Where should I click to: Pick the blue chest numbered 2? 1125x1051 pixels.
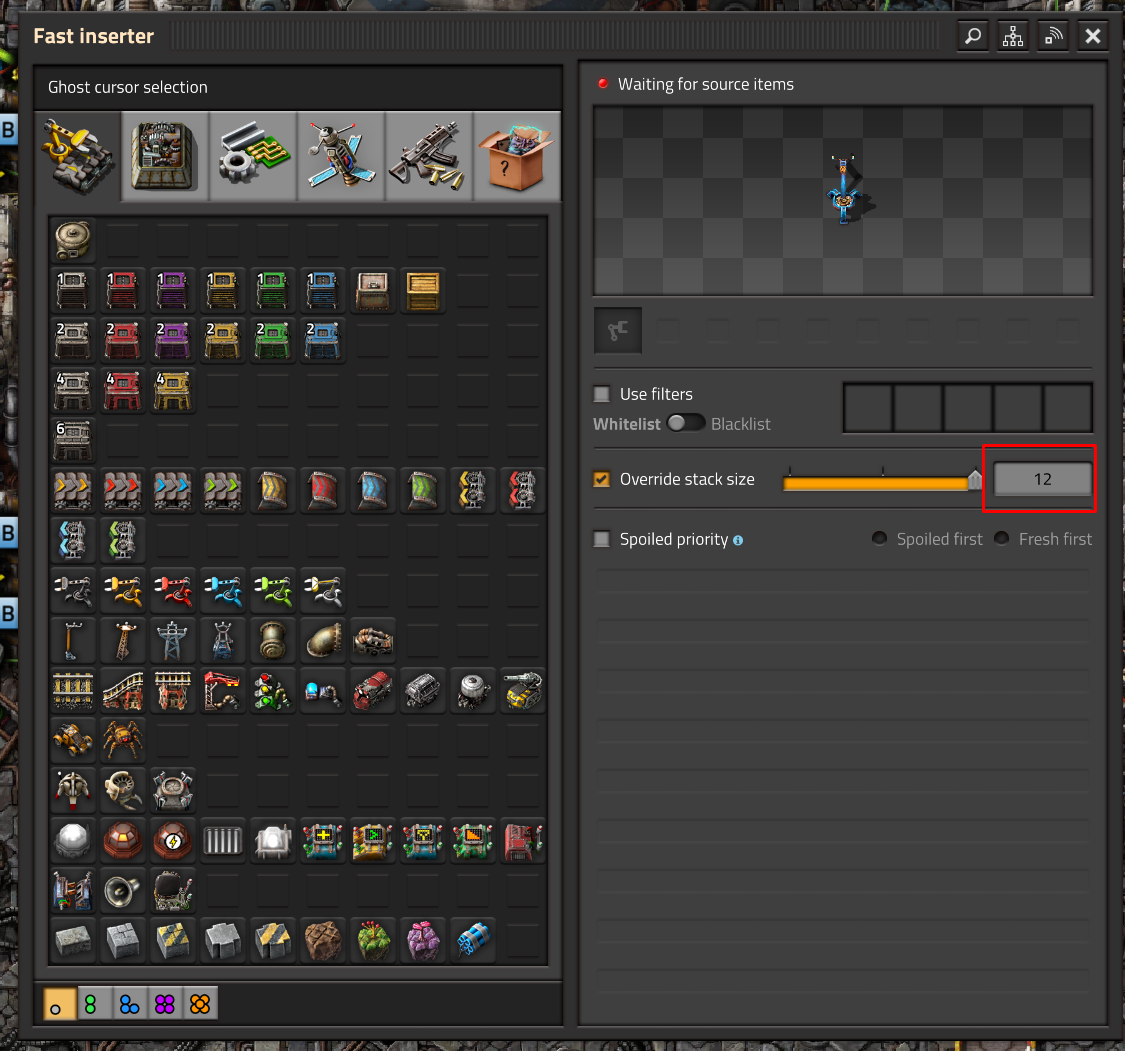tap(323, 340)
